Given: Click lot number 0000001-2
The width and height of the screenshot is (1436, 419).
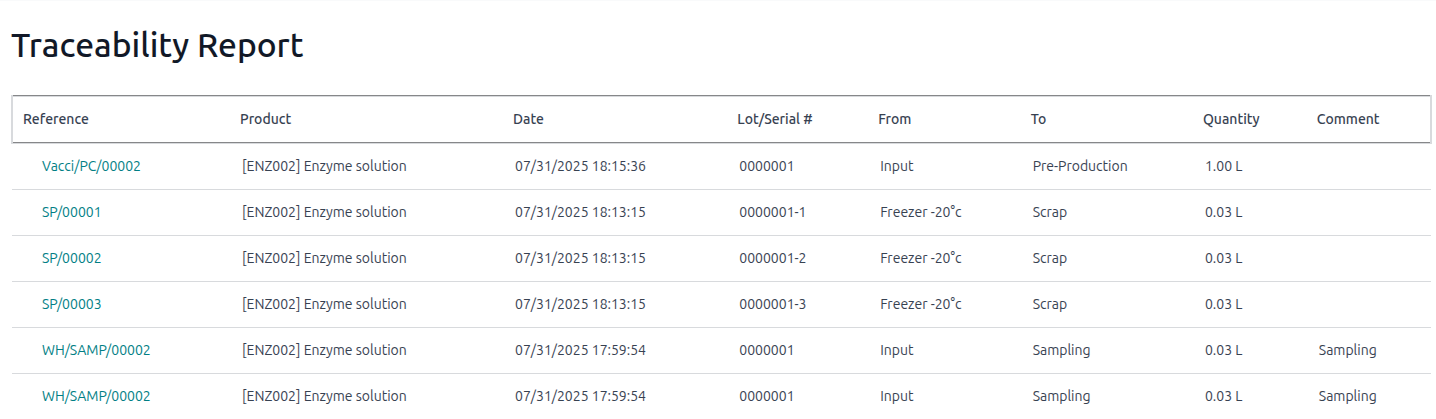Looking at the screenshot, I should pos(772,258).
